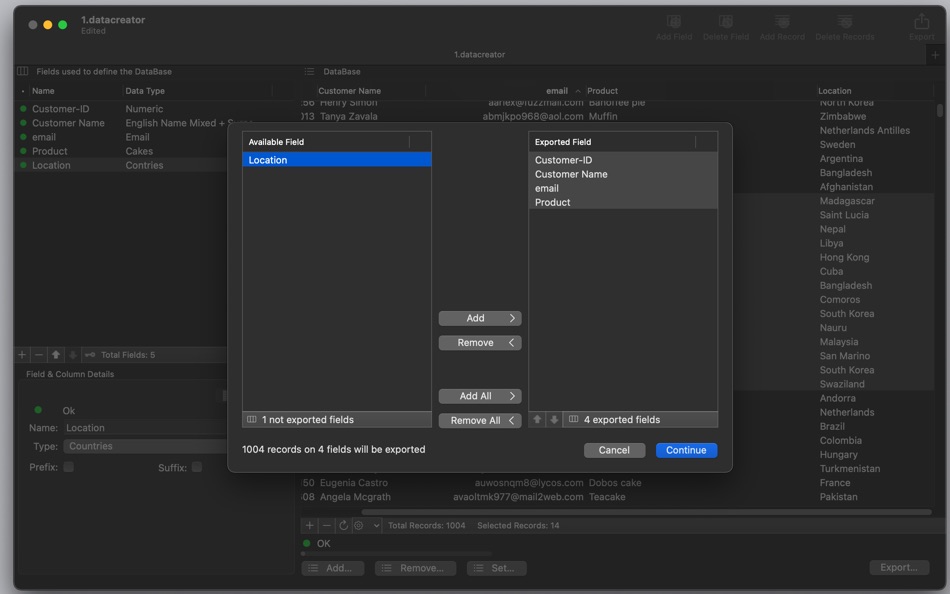950x594 pixels.
Task: Click the new tab plus button
Action: pos(934,55)
